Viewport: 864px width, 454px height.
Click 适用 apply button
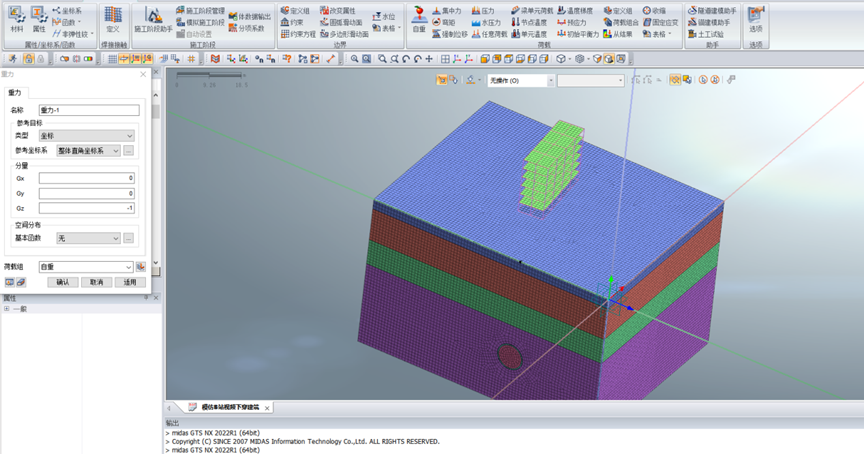click(x=130, y=282)
